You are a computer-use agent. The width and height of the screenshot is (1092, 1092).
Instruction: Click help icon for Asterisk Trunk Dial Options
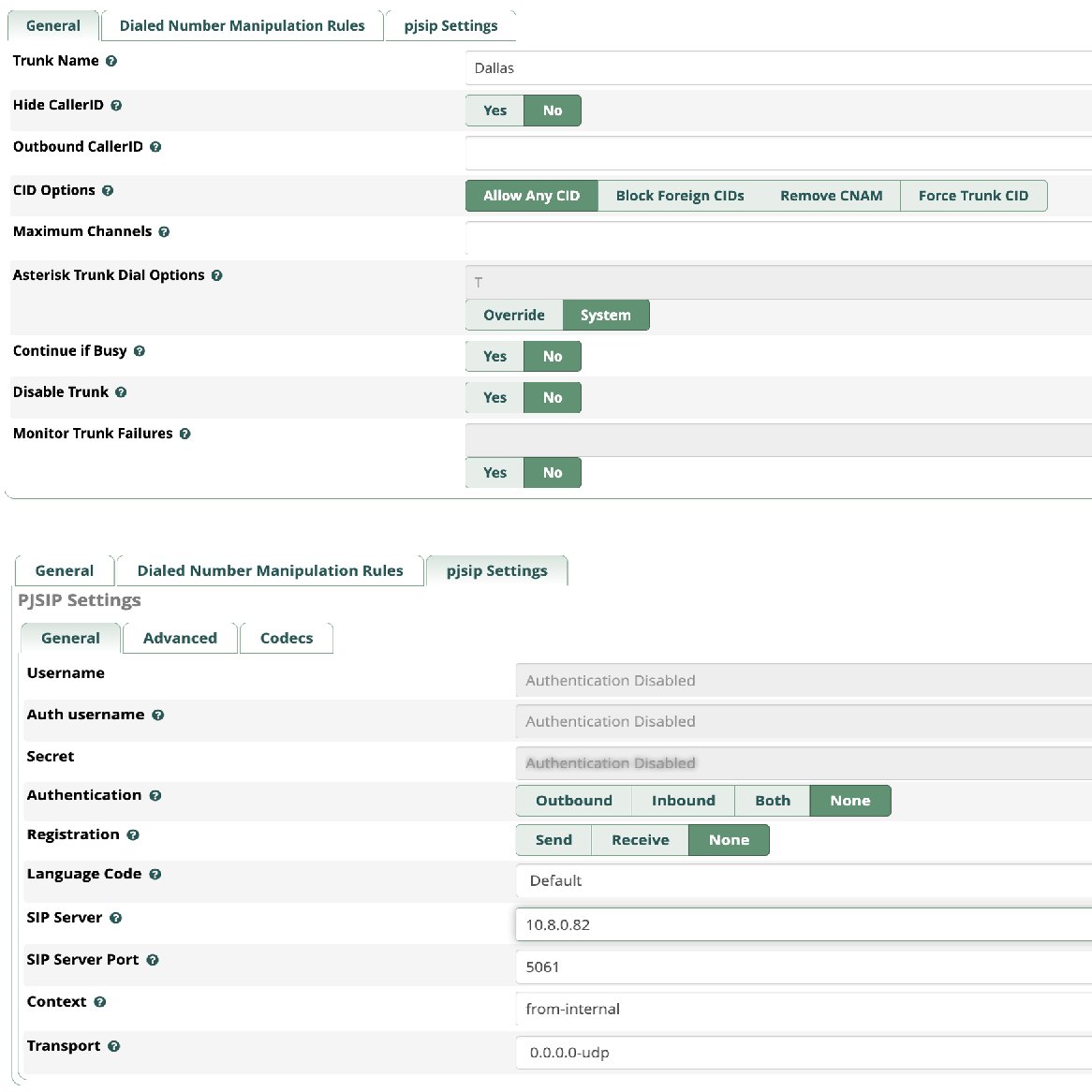(216, 276)
